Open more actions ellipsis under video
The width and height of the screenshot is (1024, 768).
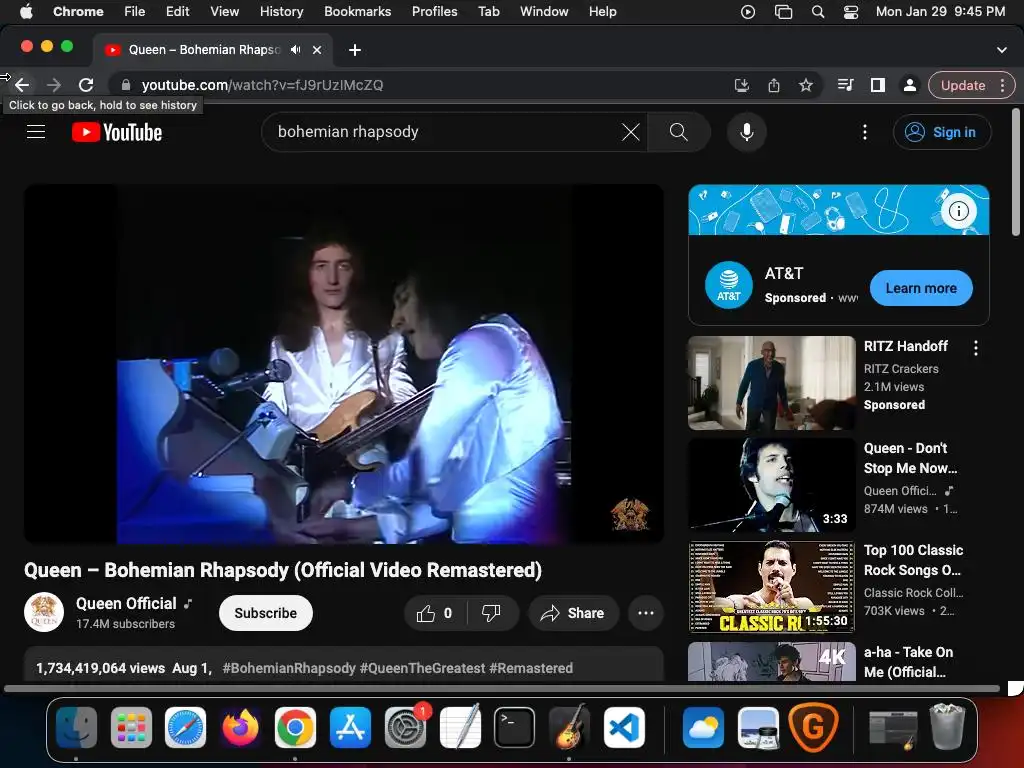pyautogui.click(x=645, y=613)
